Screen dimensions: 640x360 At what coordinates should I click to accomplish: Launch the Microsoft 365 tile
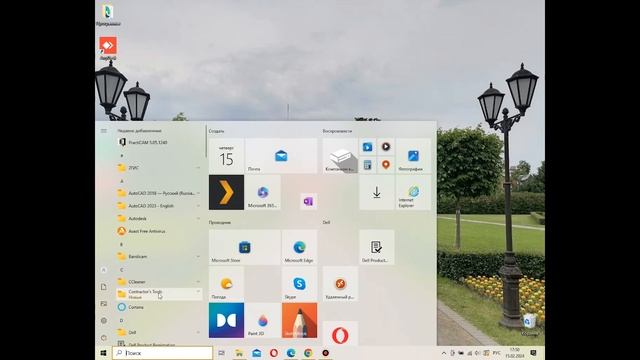(x=263, y=192)
